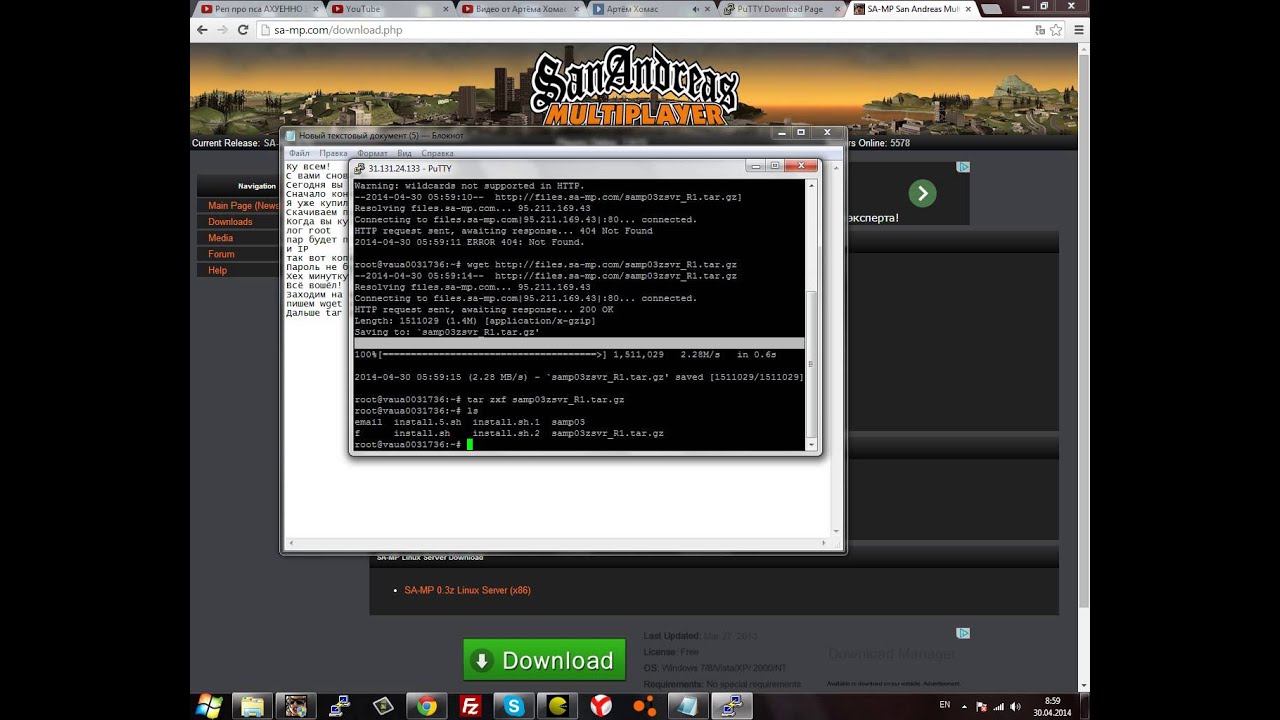Click the sa-mp.com/download.php address bar
Image resolution: width=1280 pixels, height=720 pixels.
click(640, 30)
